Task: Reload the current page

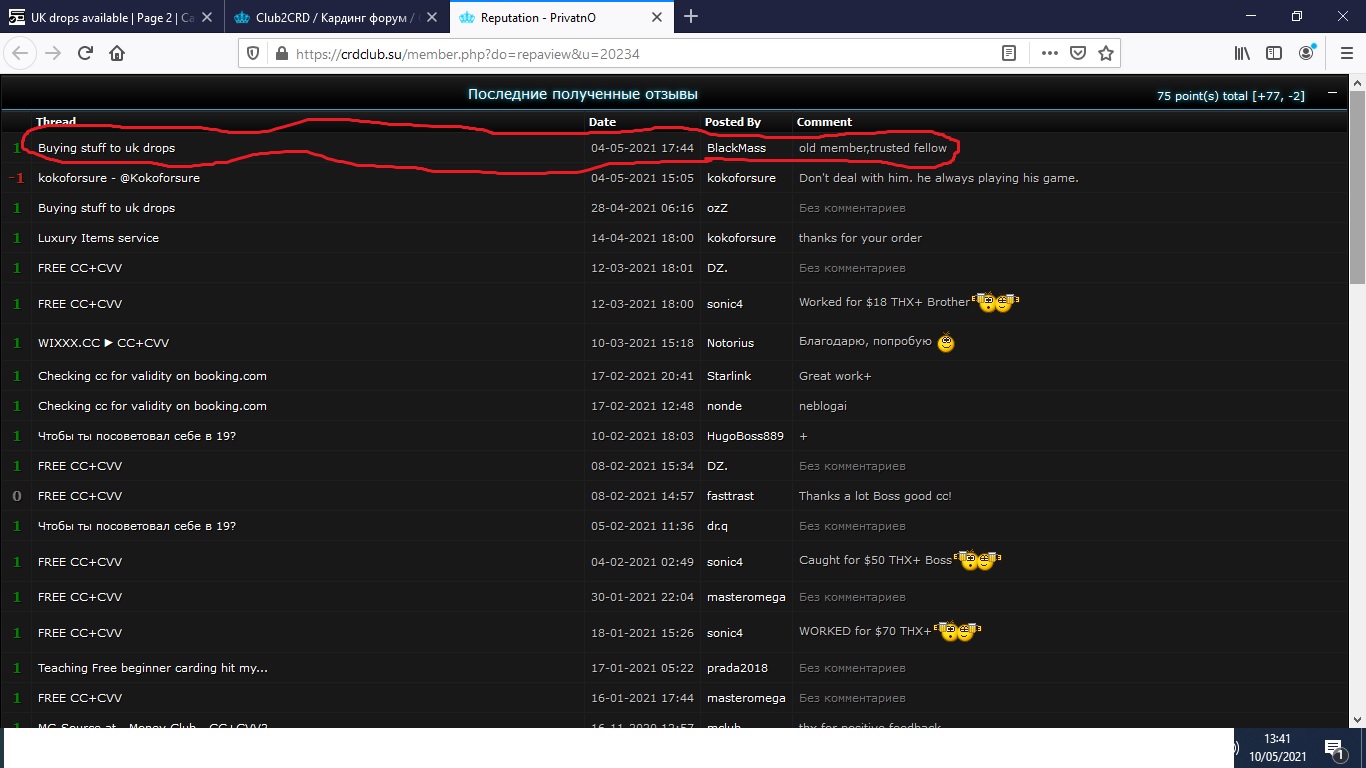Action: [x=85, y=54]
